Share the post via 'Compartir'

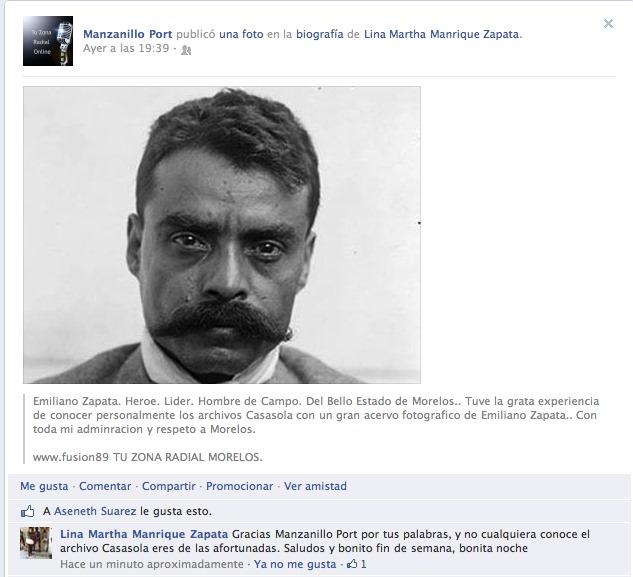coord(169,486)
